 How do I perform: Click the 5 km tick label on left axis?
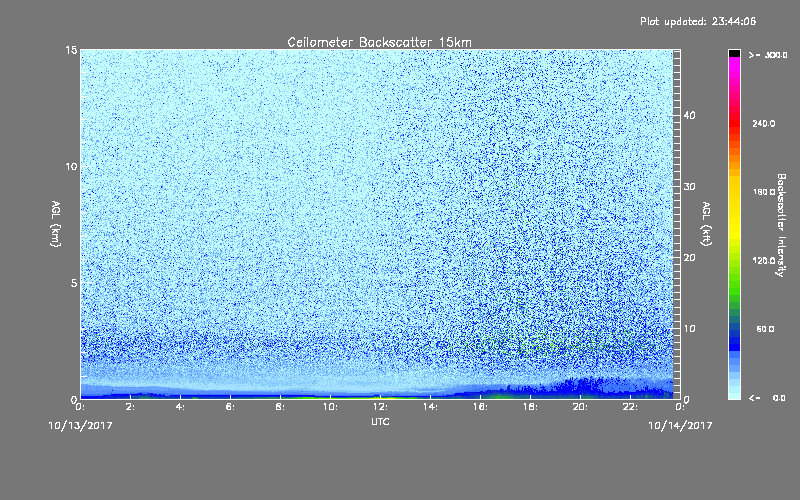[x=74, y=283]
